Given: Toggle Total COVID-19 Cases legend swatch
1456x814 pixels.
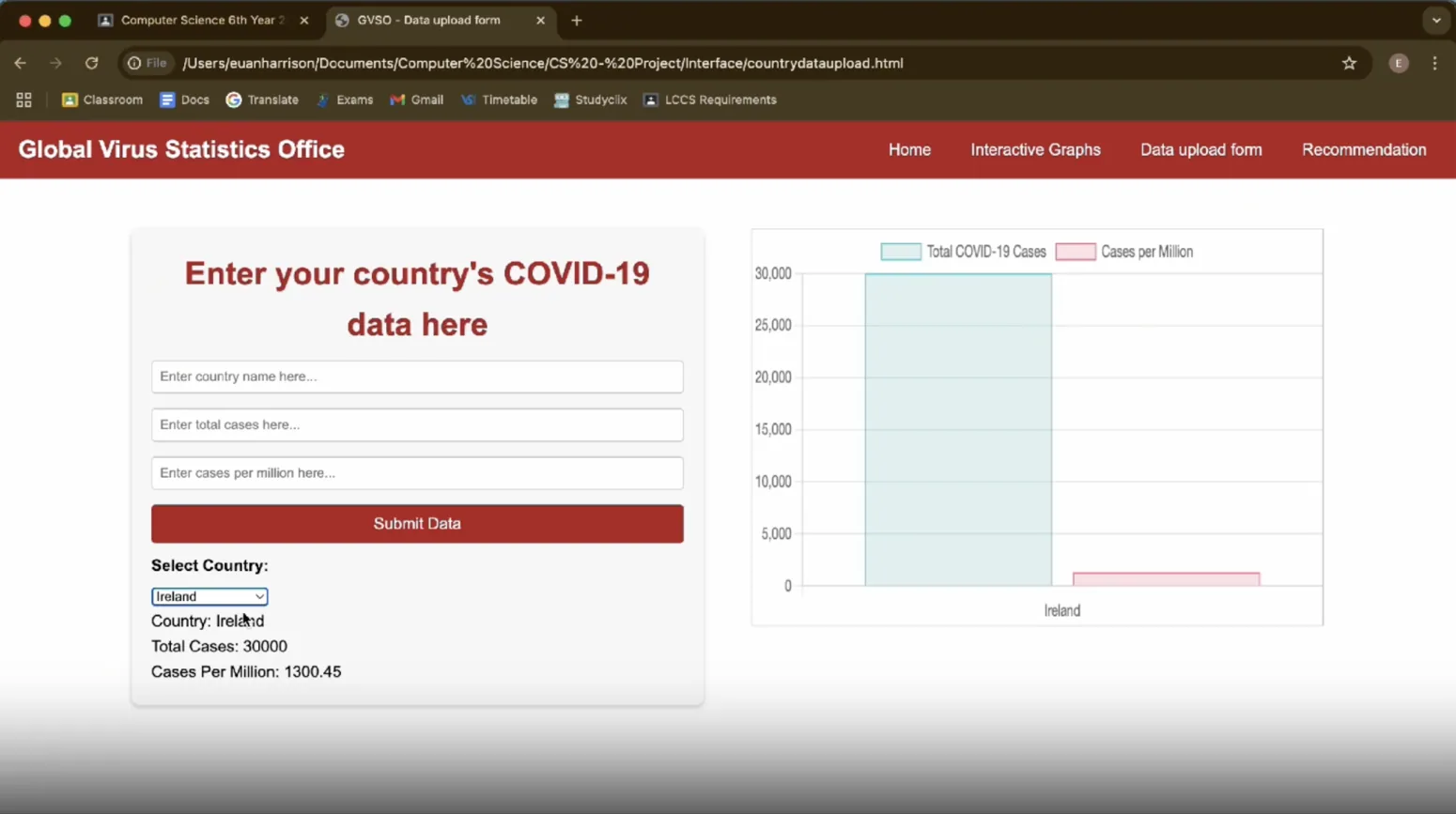Looking at the screenshot, I should [x=901, y=252].
